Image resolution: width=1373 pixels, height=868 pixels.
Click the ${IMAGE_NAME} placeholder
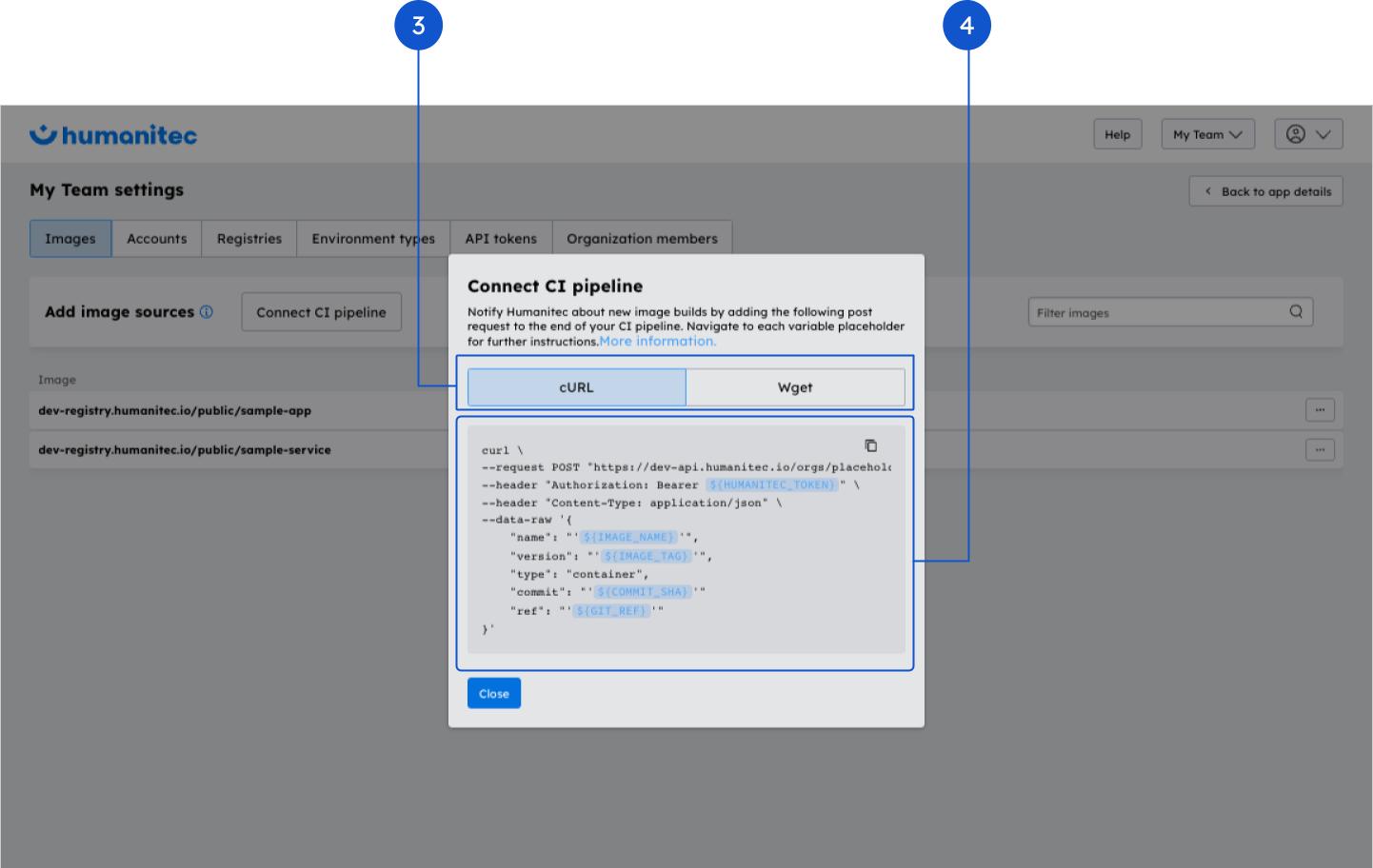(628, 538)
